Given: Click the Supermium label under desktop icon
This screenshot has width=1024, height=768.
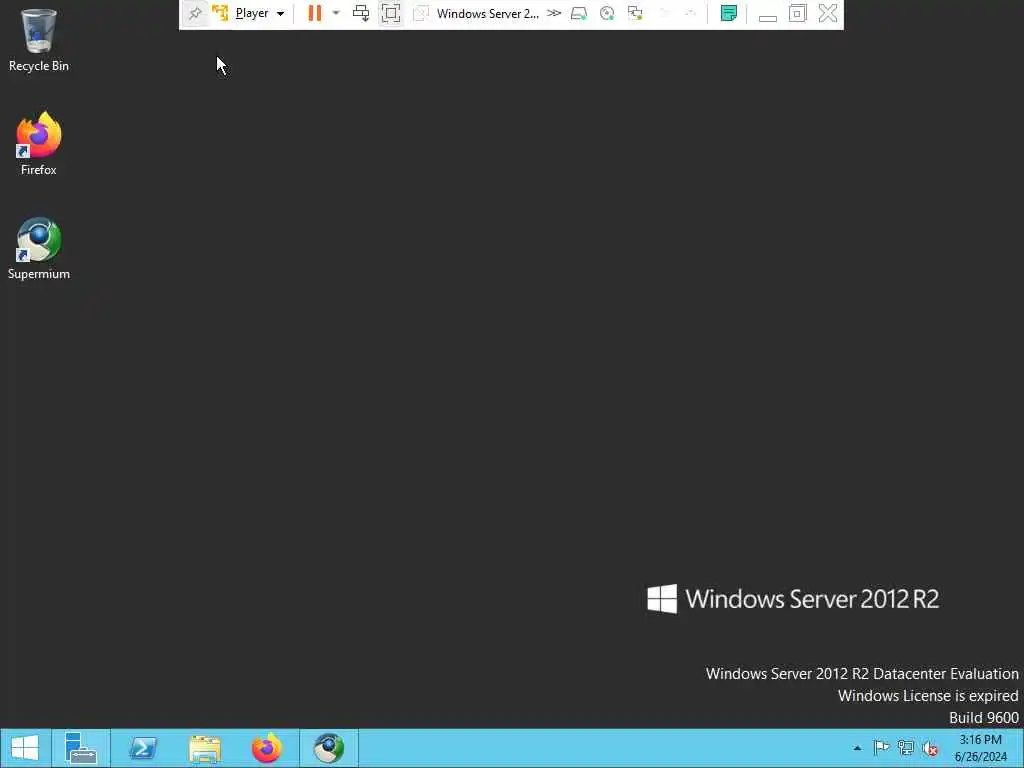Looking at the screenshot, I should tap(39, 274).
